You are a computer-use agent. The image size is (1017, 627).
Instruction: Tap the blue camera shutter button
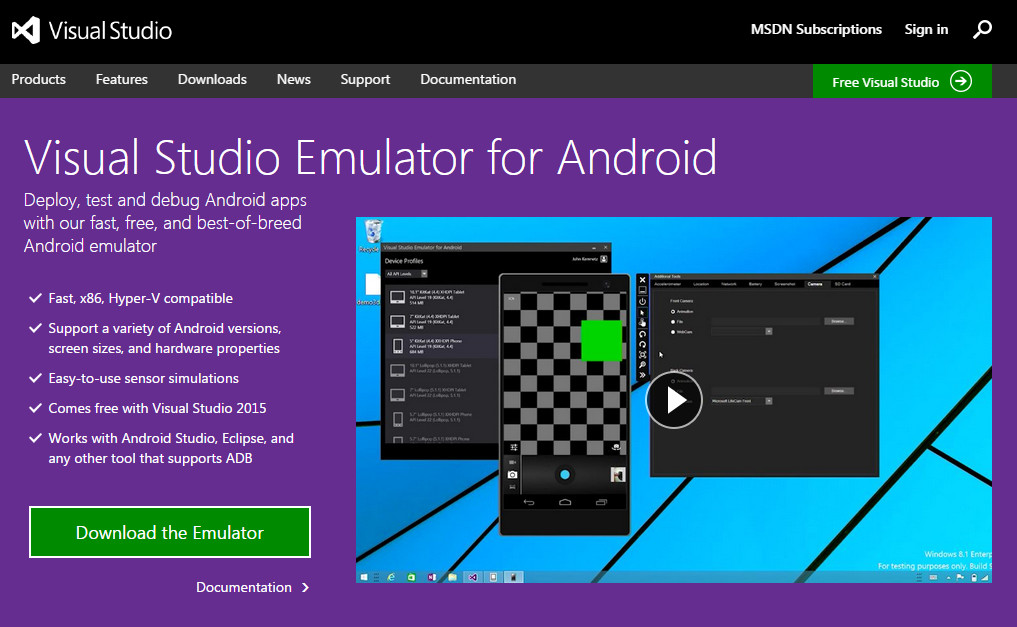coord(565,475)
